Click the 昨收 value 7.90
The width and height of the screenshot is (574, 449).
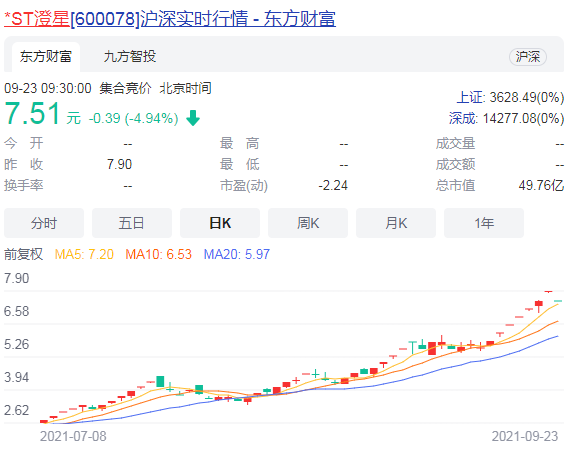click(x=119, y=164)
